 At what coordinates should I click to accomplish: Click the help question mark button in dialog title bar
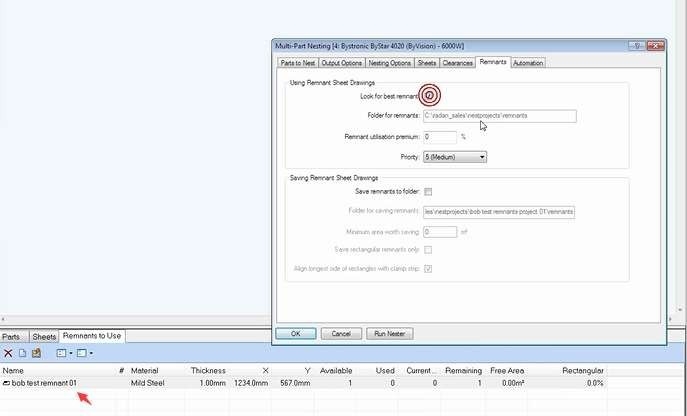click(637, 46)
